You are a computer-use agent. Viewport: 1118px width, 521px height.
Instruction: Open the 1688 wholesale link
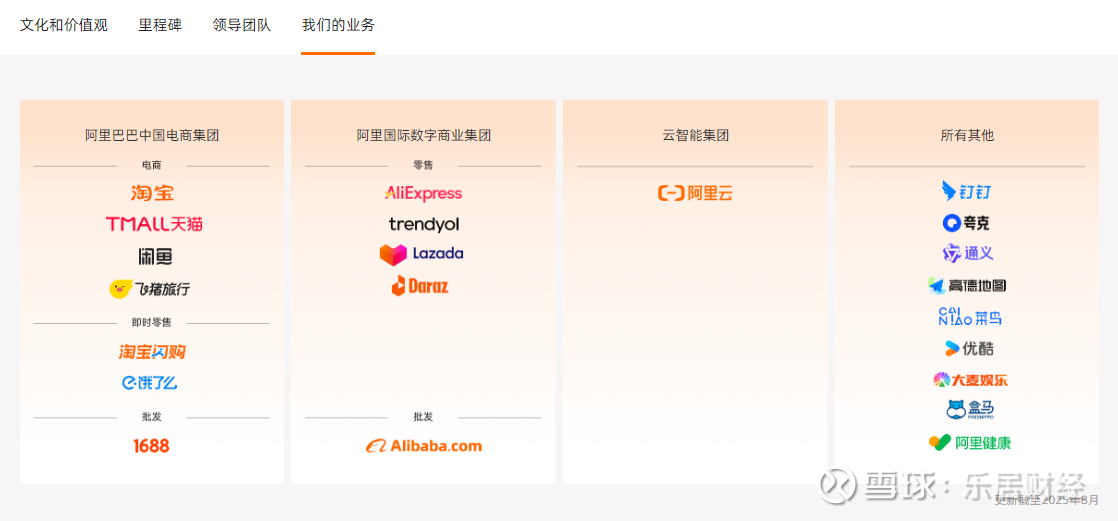click(151, 446)
